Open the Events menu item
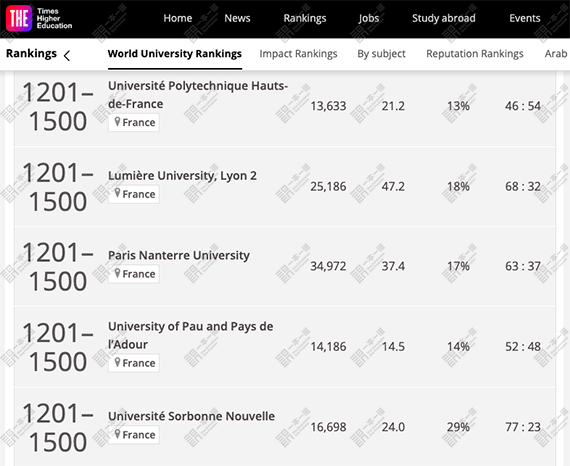570x466 pixels. [525, 18]
